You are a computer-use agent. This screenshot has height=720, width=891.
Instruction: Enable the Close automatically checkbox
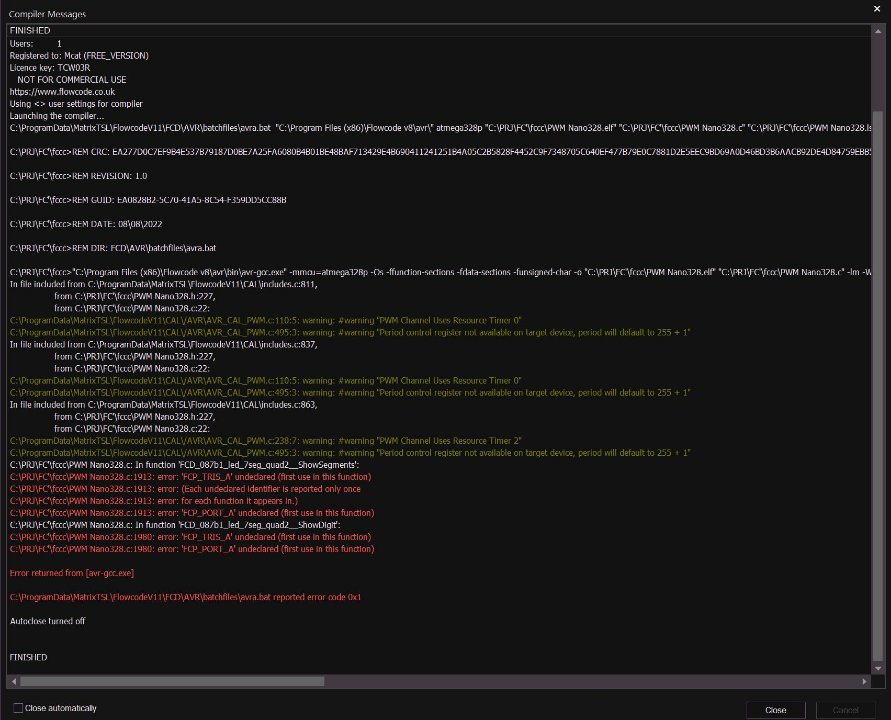17,708
